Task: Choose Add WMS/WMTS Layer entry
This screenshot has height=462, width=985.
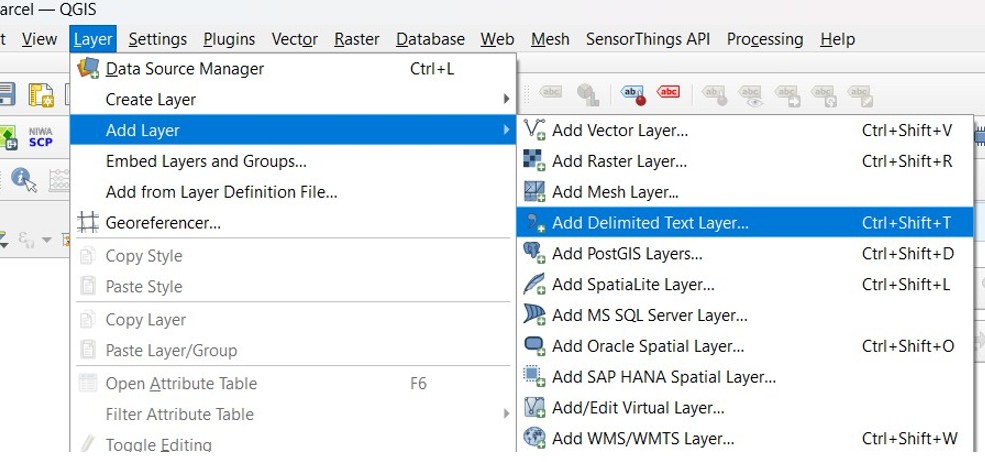Action: pyautogui.click(x=745, y=437)
